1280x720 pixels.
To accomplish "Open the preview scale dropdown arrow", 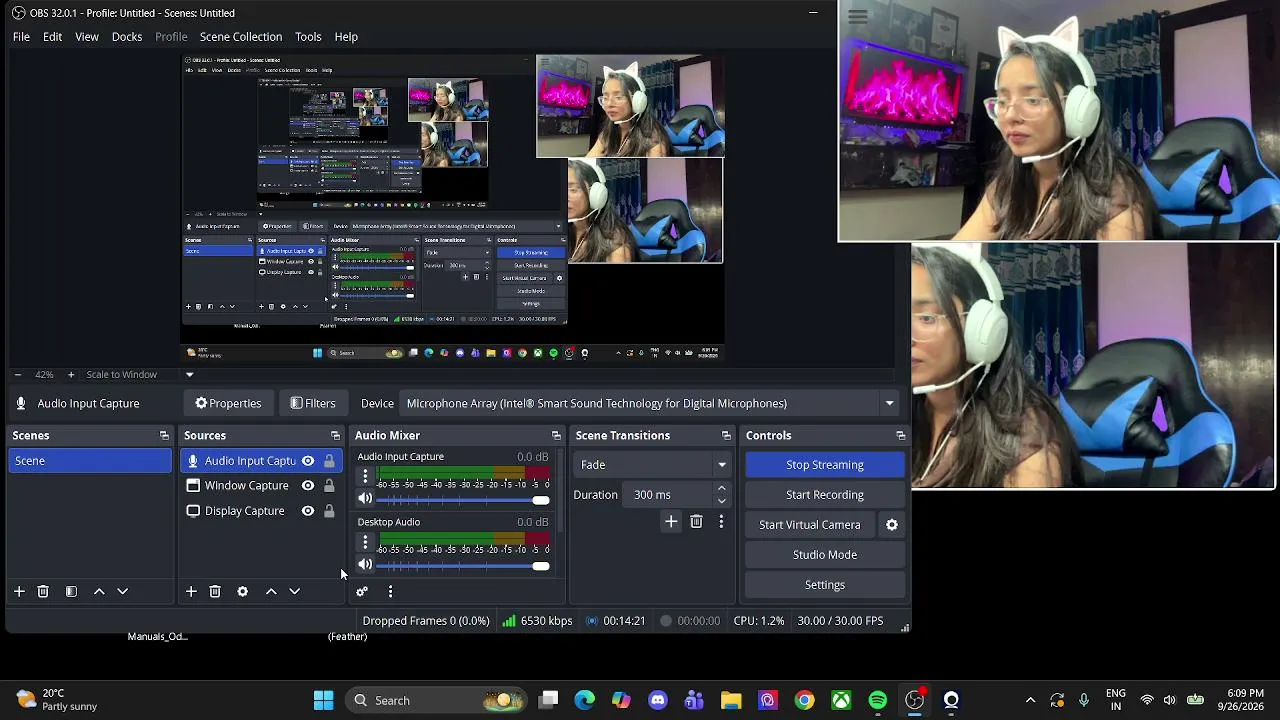I will click(189, 375).
